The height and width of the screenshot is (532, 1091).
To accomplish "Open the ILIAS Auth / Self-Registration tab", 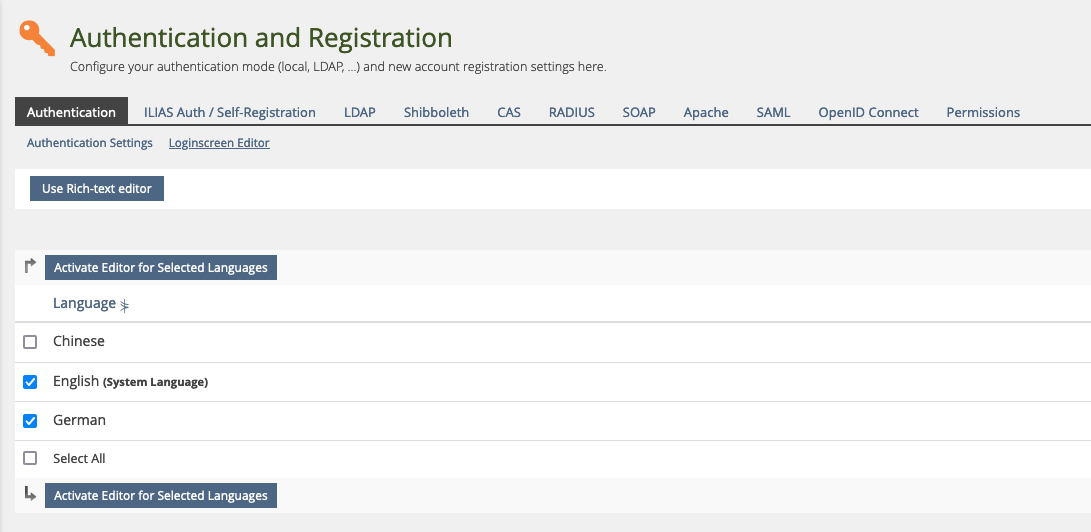I will click(229, 112).
